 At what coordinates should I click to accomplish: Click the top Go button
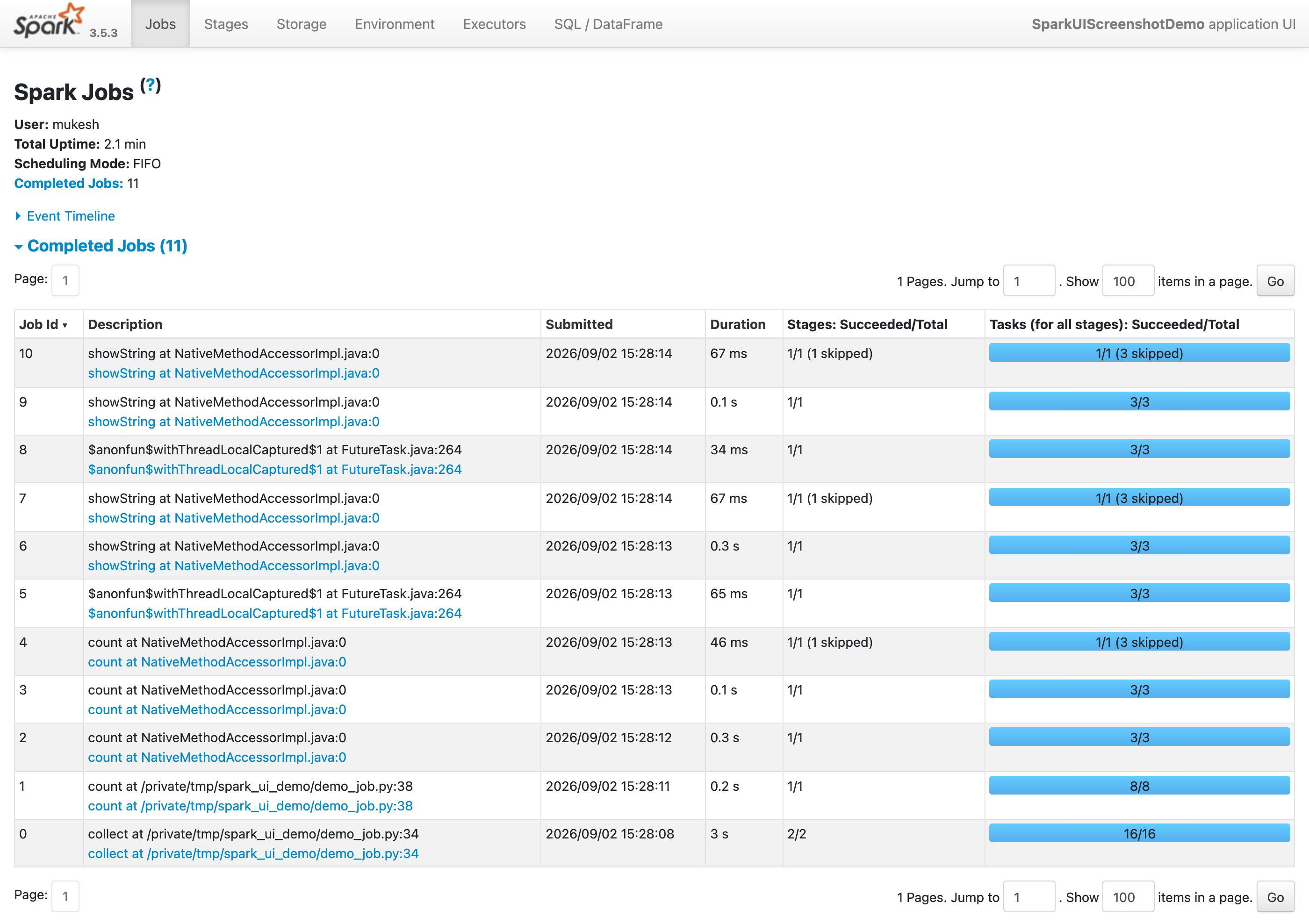(x=1275, y=281)
